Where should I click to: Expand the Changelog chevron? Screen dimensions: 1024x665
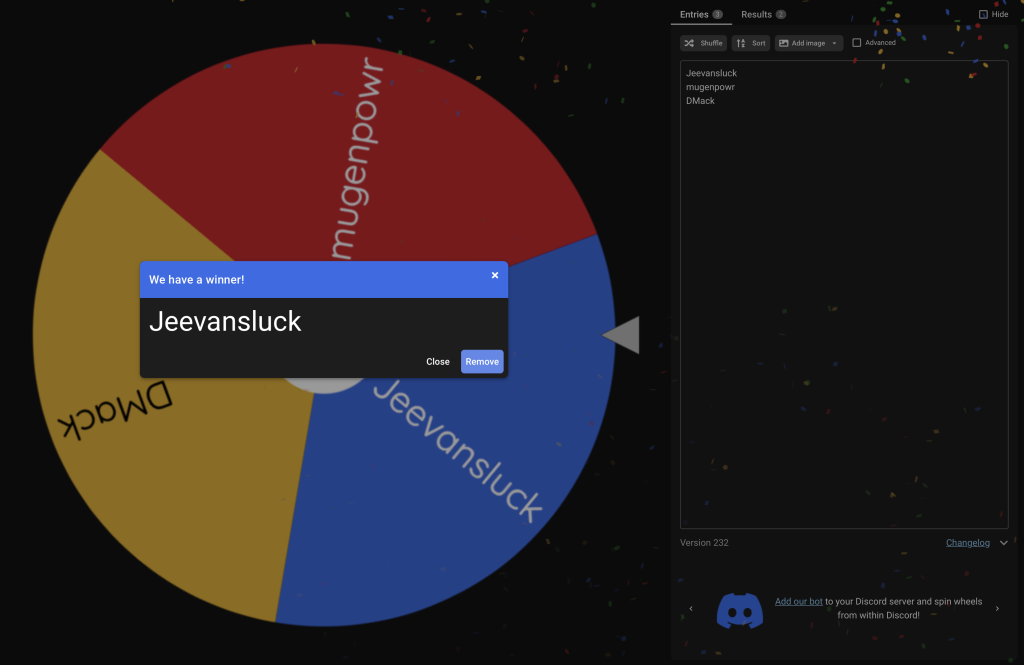coord(1004,543)
